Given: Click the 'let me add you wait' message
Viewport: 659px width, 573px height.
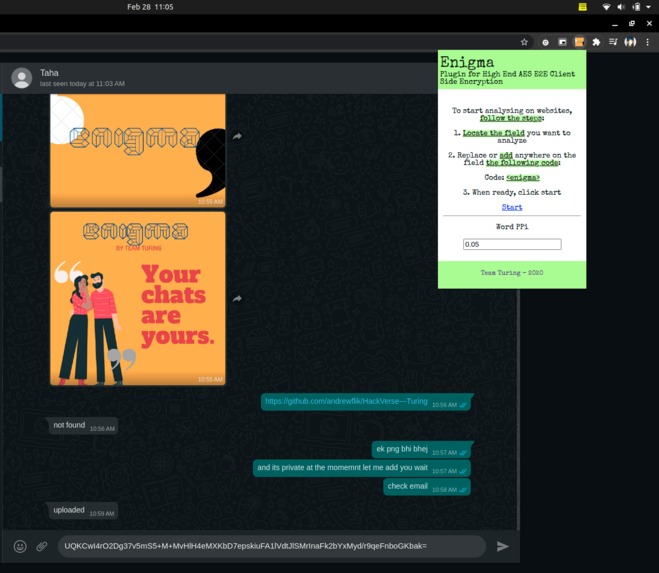Looking at the screenshot, I should (x=362, y=468).
